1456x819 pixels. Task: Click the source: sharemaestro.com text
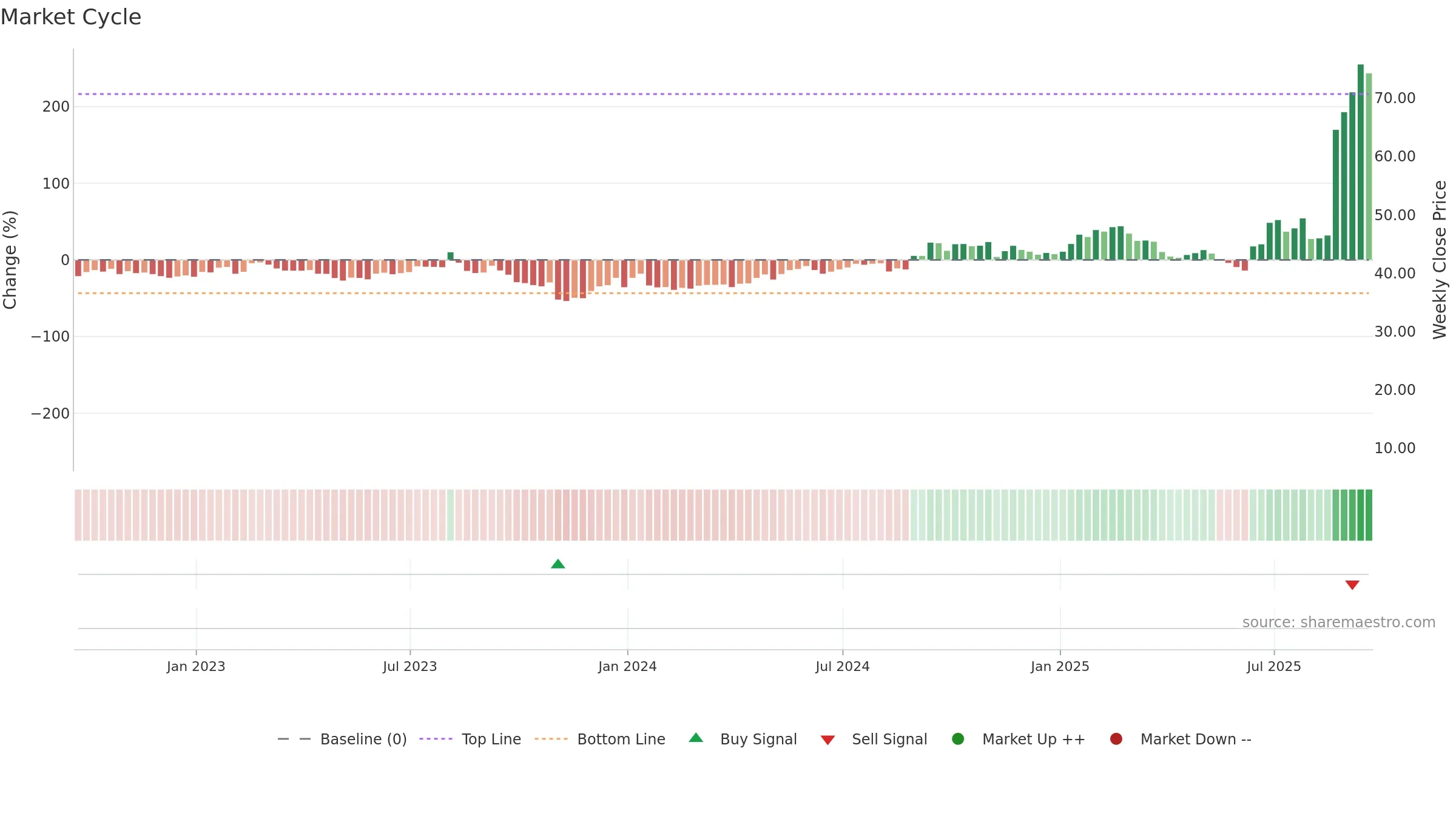click(x=1339, y=622)
